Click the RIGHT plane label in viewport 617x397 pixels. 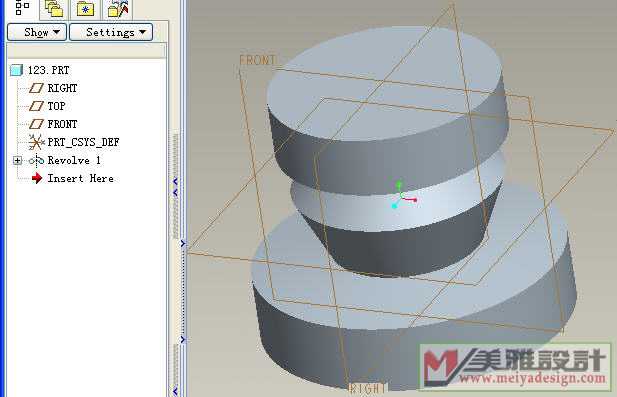[x=368, y=388]
